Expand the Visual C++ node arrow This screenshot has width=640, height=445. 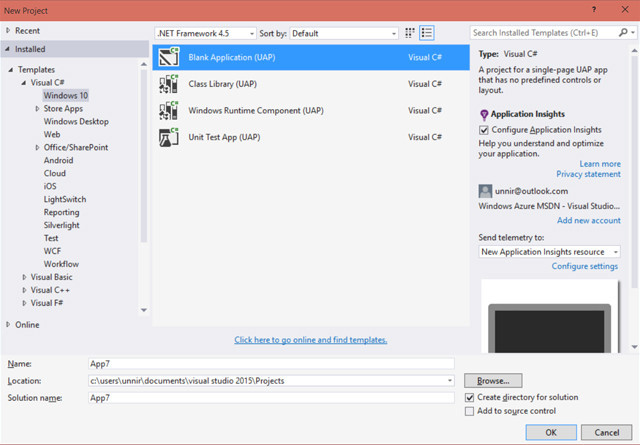click(24, 290)
